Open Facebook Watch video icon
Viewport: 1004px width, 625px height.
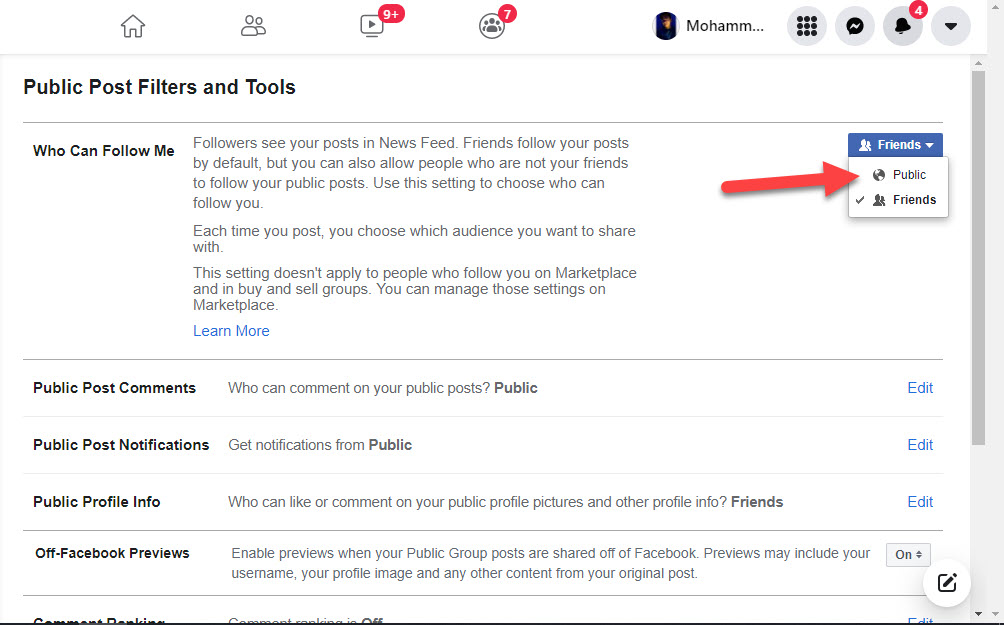(372, 27)
